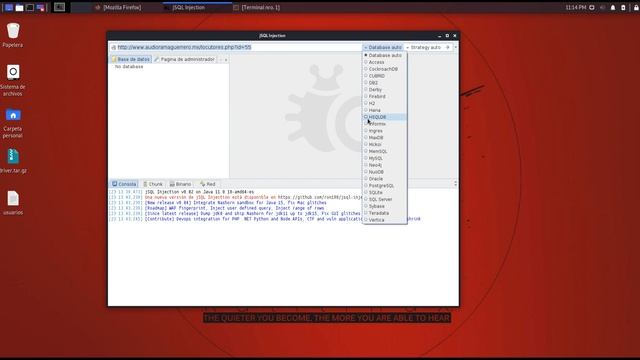Screen dimensions: 640x360
Task: Click the Kali applications menu icon
Action: coord(9,7)
